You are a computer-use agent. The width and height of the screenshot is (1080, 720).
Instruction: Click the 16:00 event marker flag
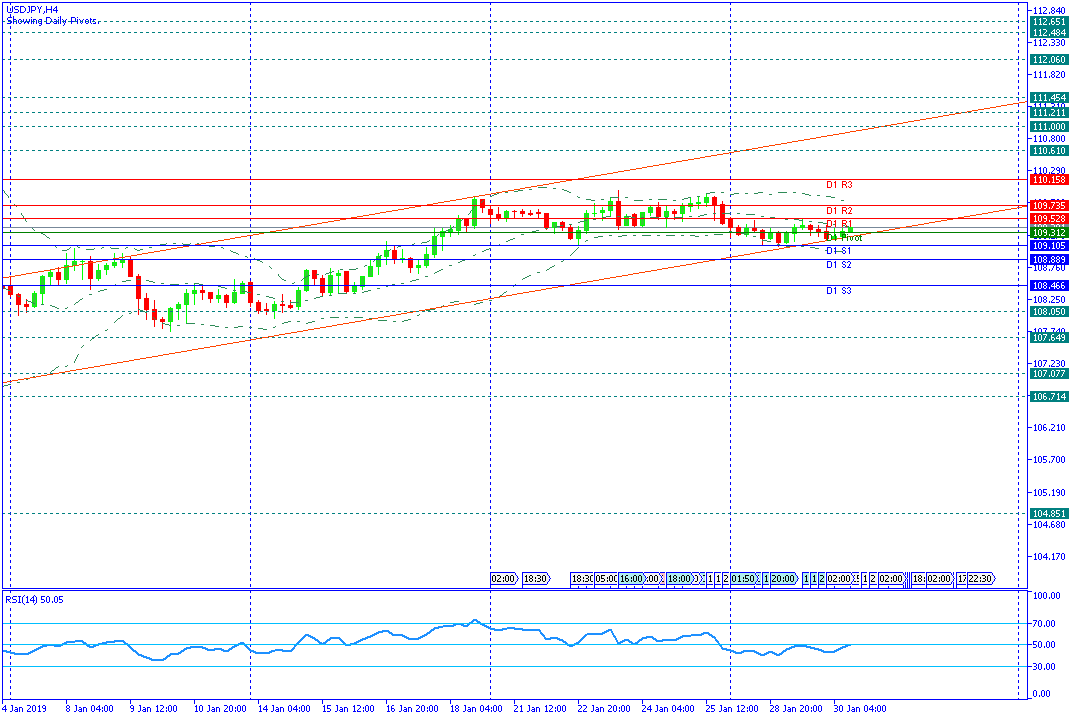630,579
